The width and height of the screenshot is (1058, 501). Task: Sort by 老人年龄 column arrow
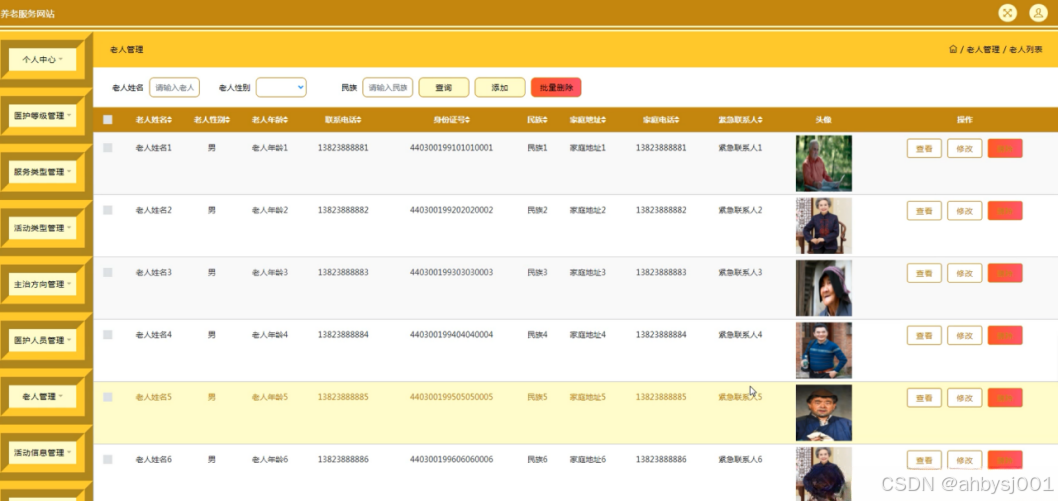click(286, 120)
